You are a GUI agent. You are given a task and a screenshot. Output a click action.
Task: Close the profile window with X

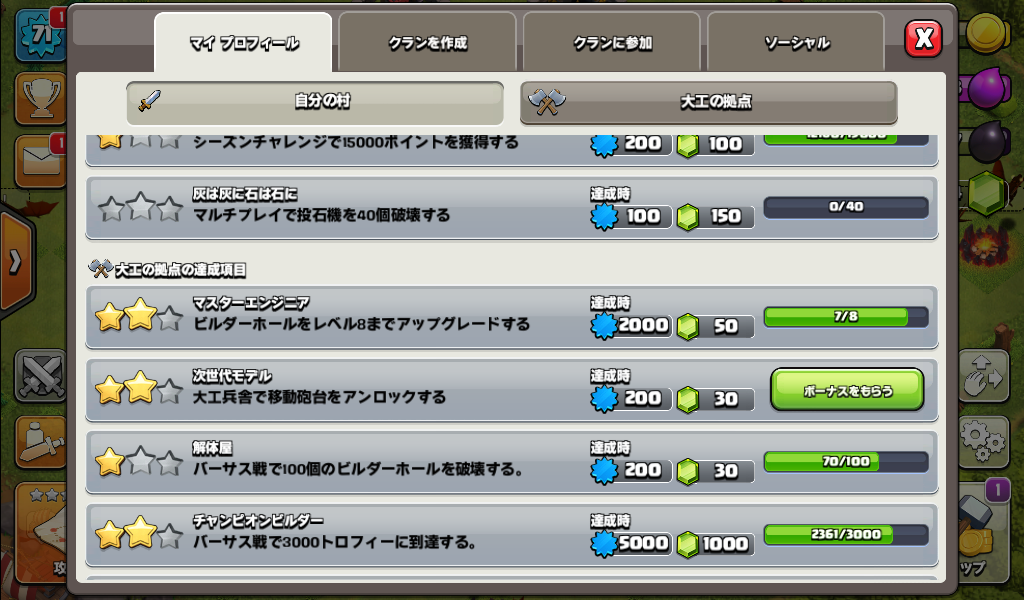point(923,39)
